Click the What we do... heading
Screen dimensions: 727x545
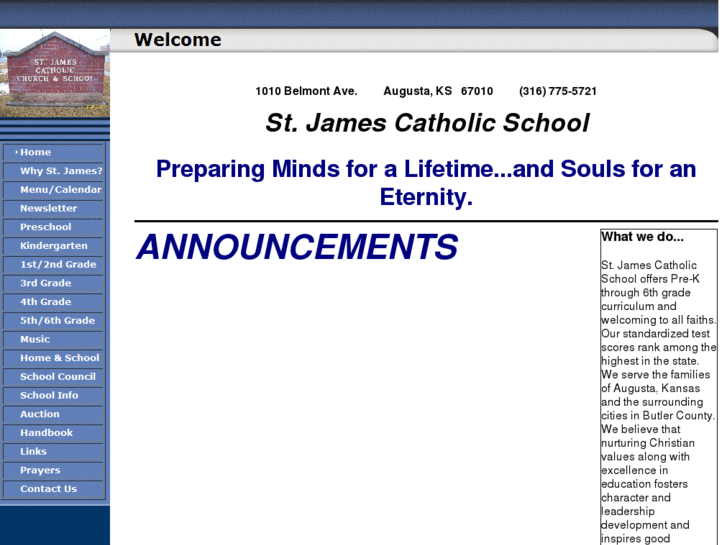(642, 237)
